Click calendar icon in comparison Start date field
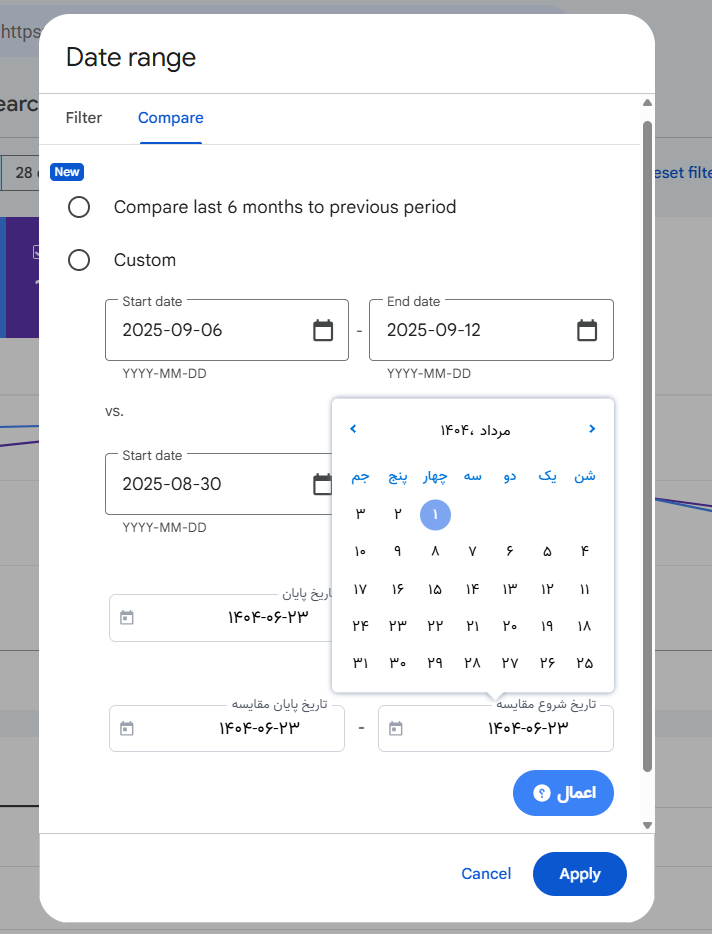Viewport: 712px width, 934px height. (x=322, y=484)
